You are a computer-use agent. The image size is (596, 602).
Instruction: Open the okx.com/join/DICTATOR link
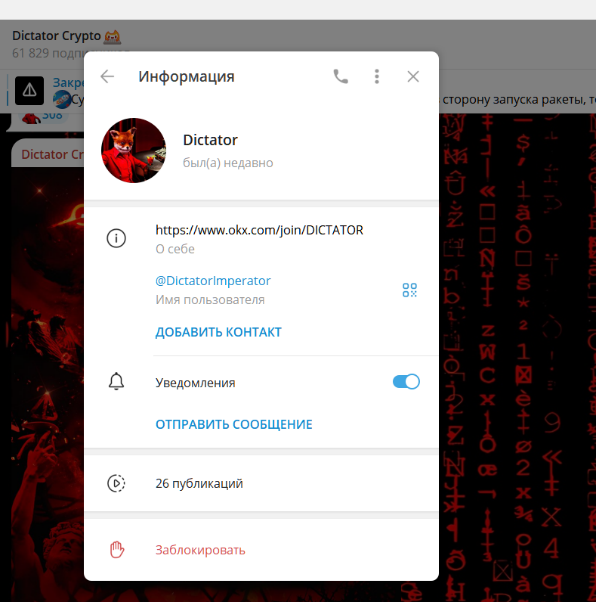259,230
